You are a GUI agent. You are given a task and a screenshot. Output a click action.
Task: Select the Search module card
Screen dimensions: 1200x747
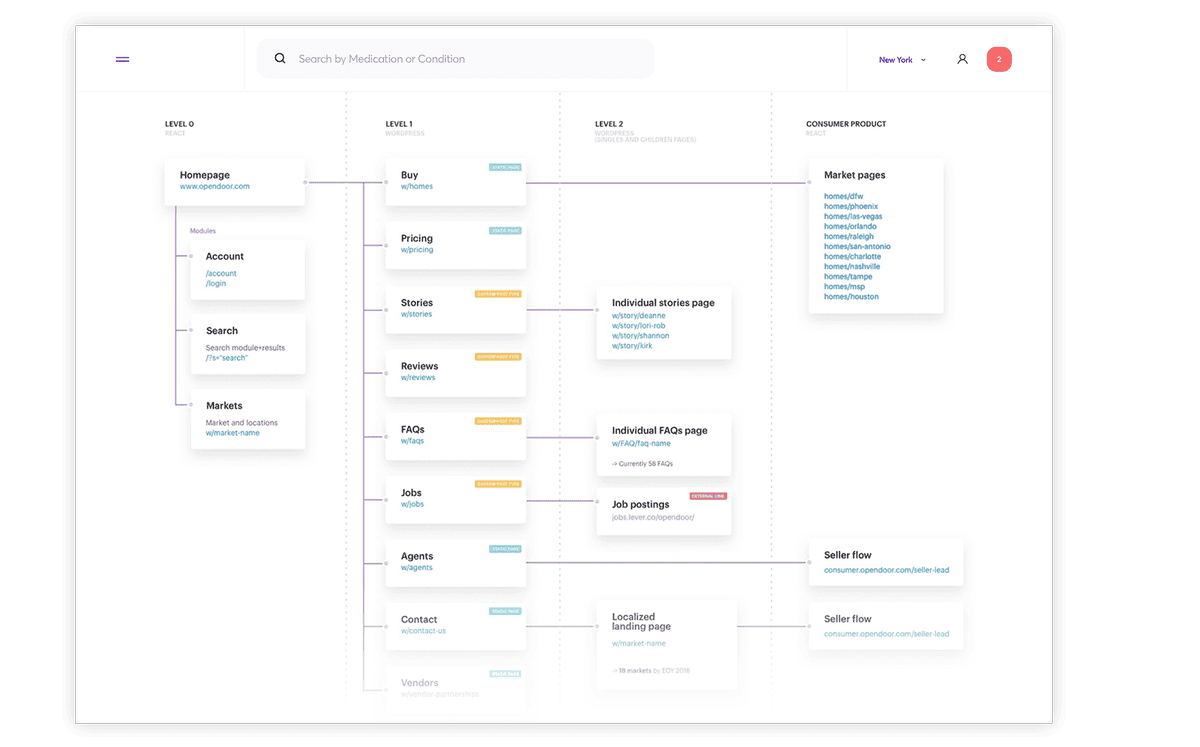point(248,344)
